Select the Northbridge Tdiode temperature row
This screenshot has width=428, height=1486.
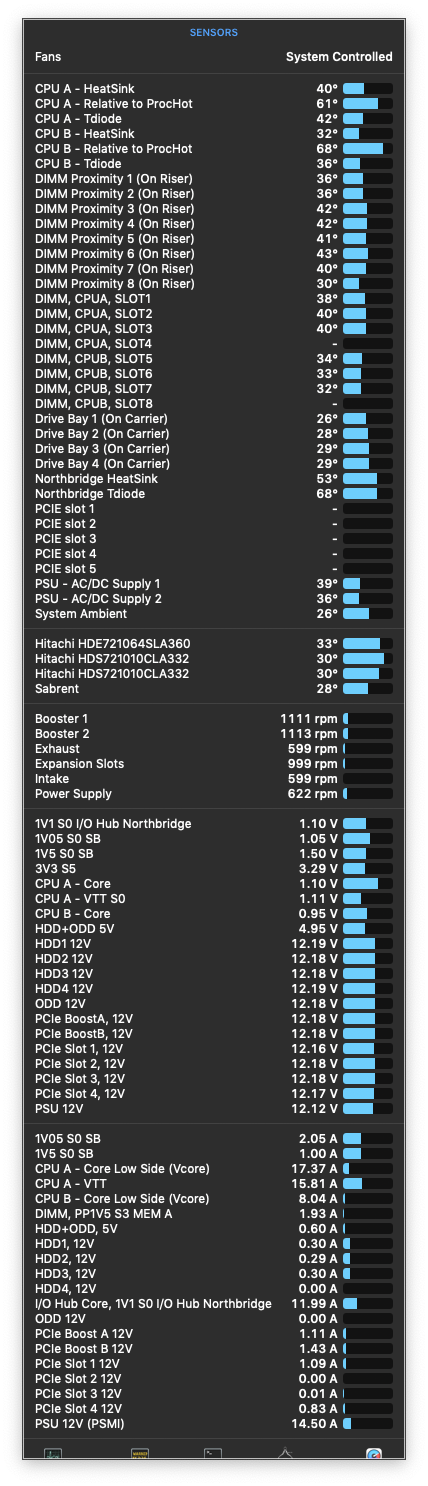pyautogui.click(x=214, y=494)
